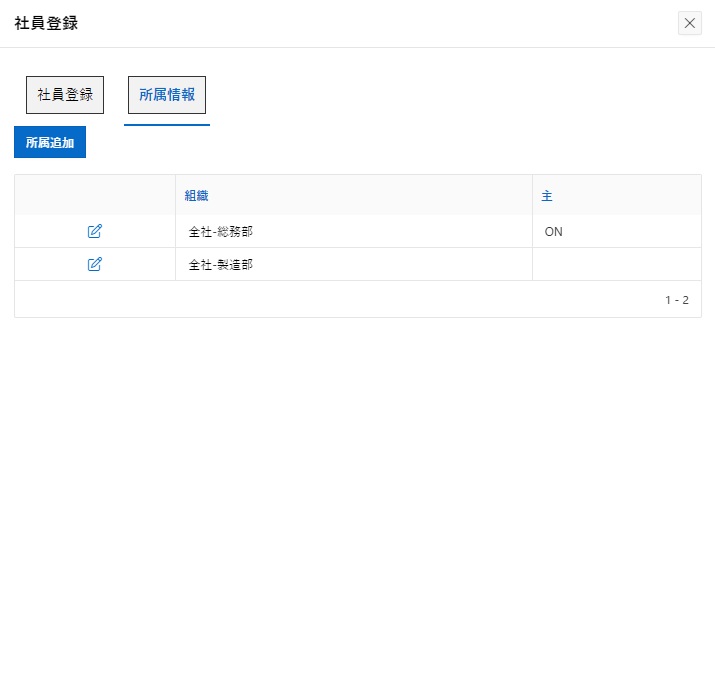Sort by 主 column header
The width and height of the screenshot is (715, 680).
pos(547,196)
